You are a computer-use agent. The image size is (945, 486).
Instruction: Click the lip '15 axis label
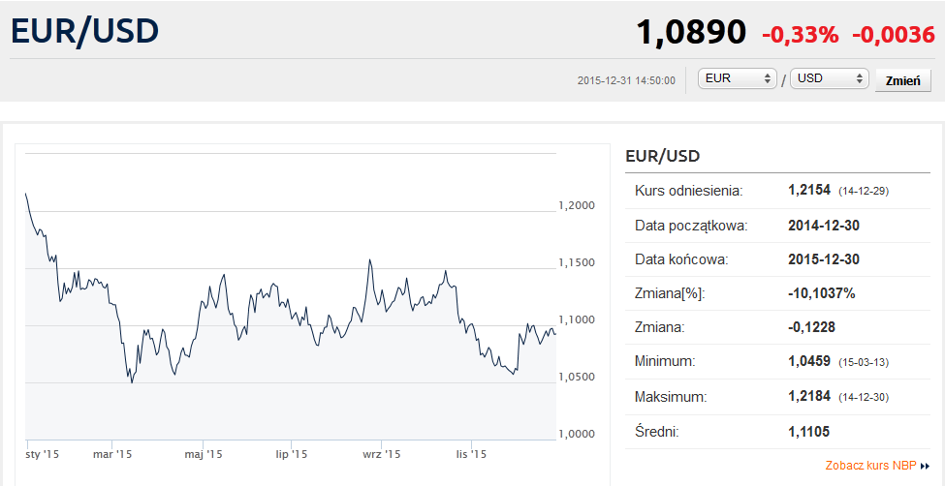click(x=290, y=454)
